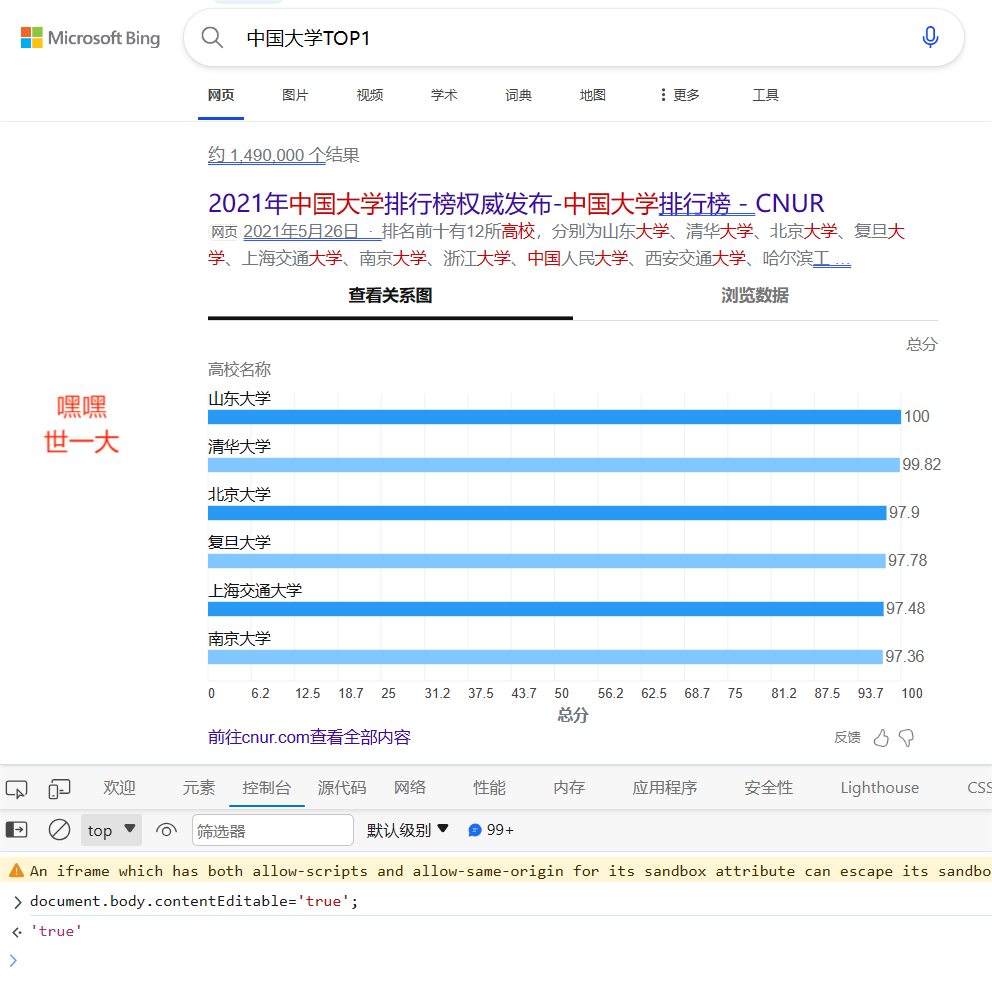The height and width of the screenshot is (984, 992).
Task: Open DevTools 源代码 tab
Action: click(342, 788)
